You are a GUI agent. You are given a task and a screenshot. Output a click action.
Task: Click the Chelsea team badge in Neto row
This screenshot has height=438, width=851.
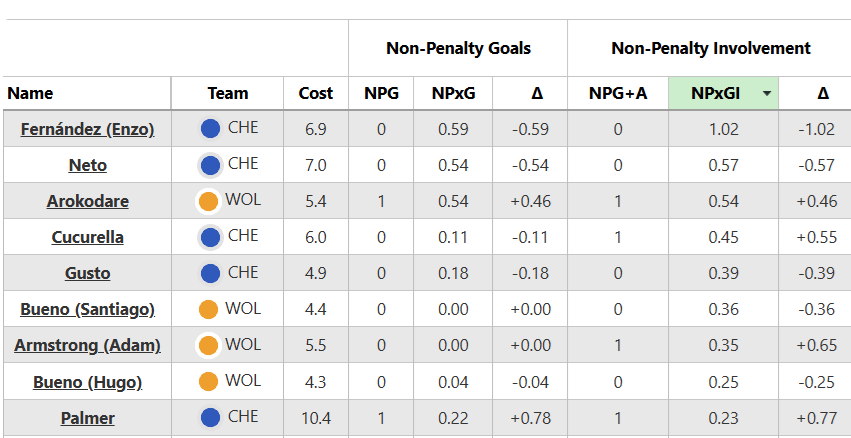210,165
